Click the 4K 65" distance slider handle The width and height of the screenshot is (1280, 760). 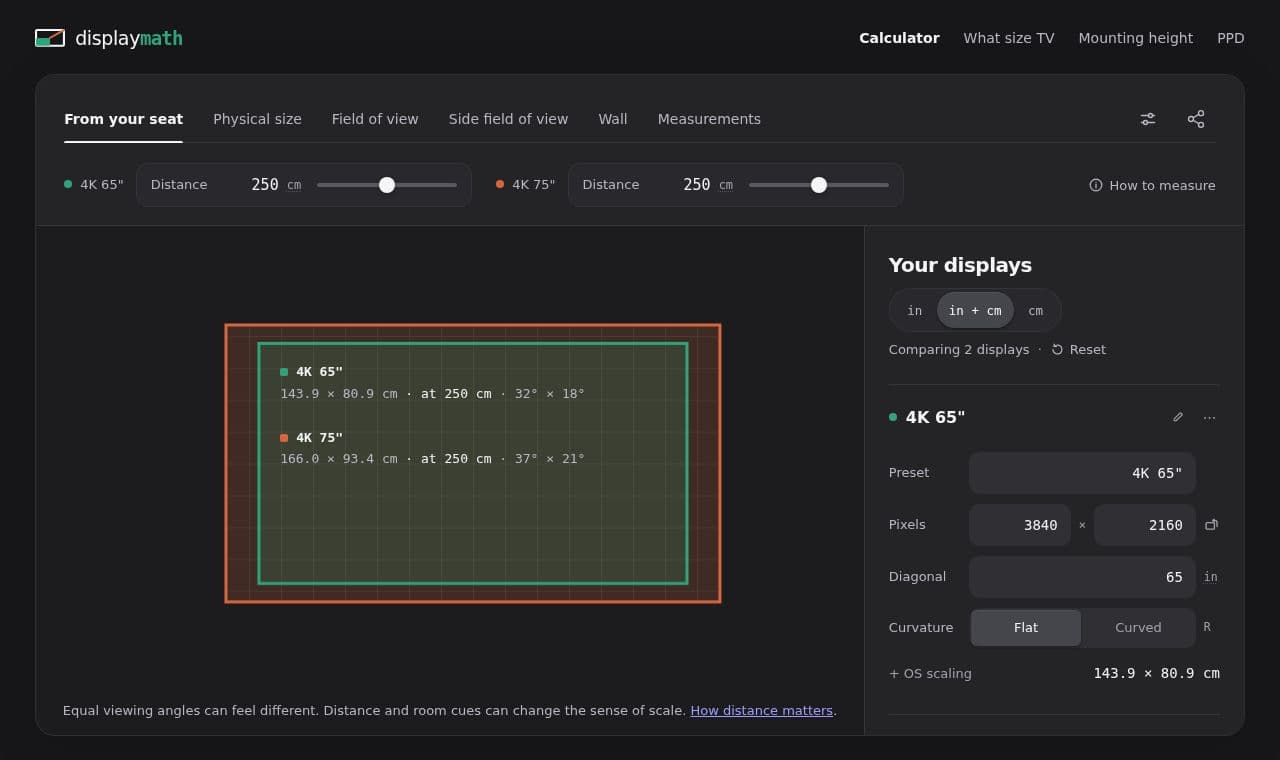click(x=387, y=185)
